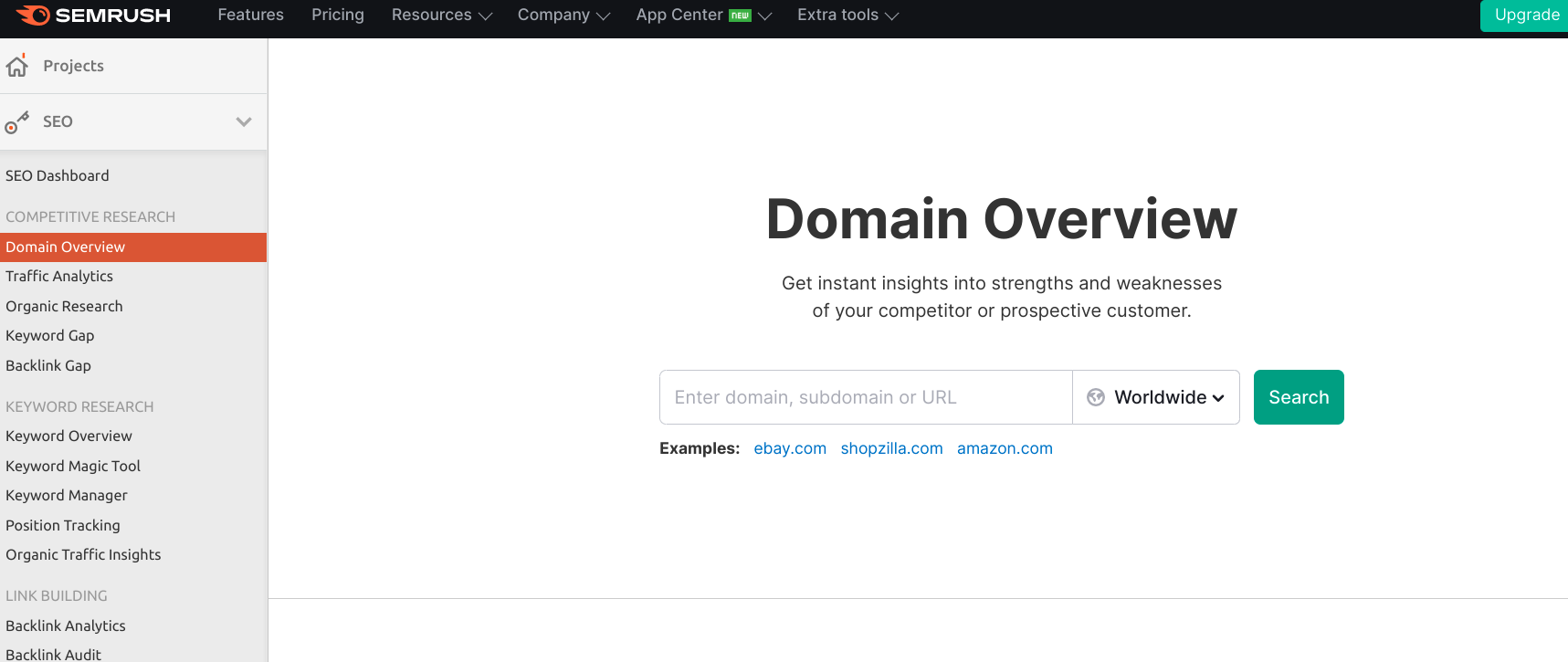Viewport: 1568px width, 662px height.
Task: Open SEO Dashboard
Action: point(58,175)
